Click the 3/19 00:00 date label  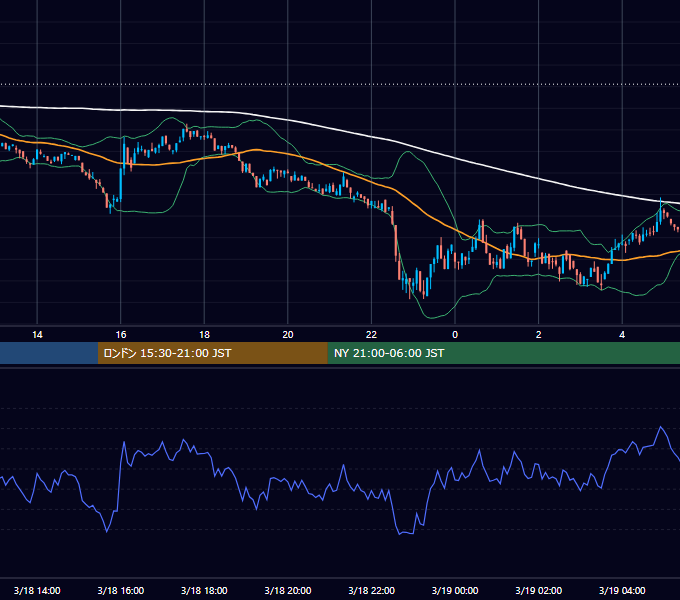455,590
